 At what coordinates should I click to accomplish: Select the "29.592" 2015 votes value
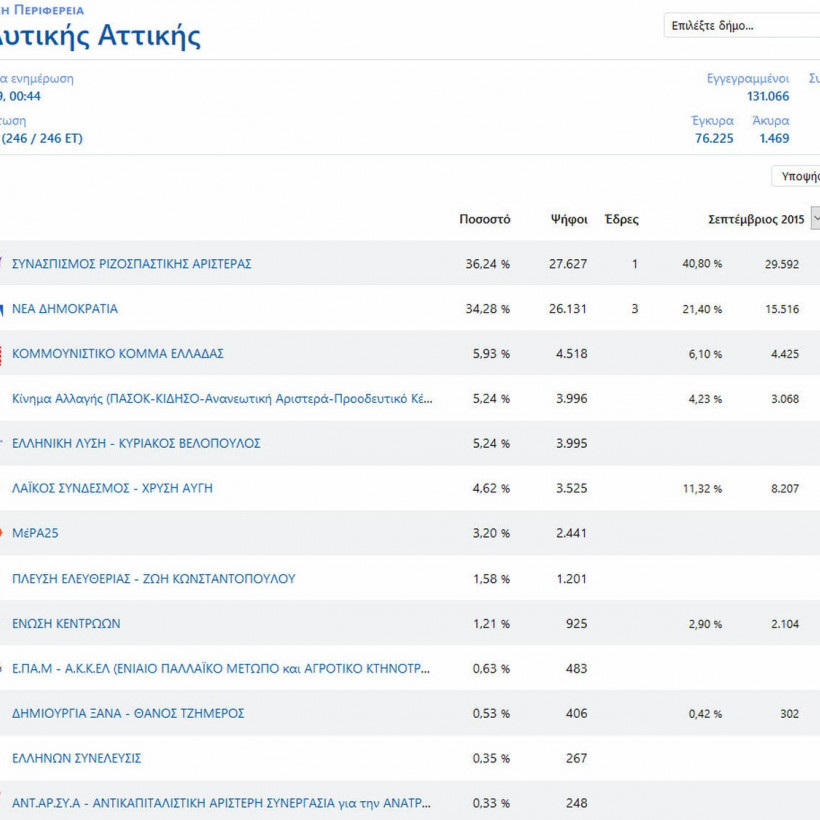pyautogui.click(x=782, y=264)
